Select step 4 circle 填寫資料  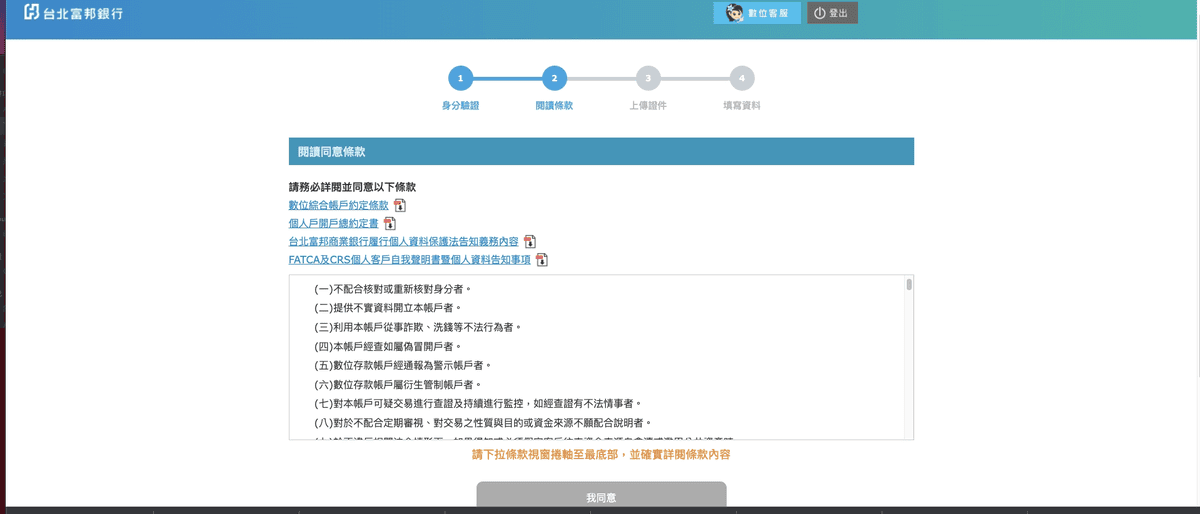click(x=742, y=78)
